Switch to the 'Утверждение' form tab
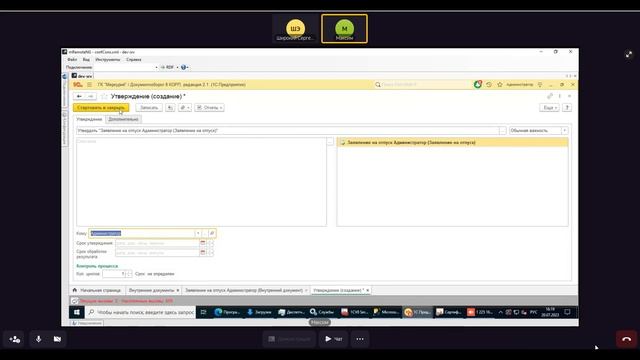This screenshot has width=640, height=360. tap(89, 119)
